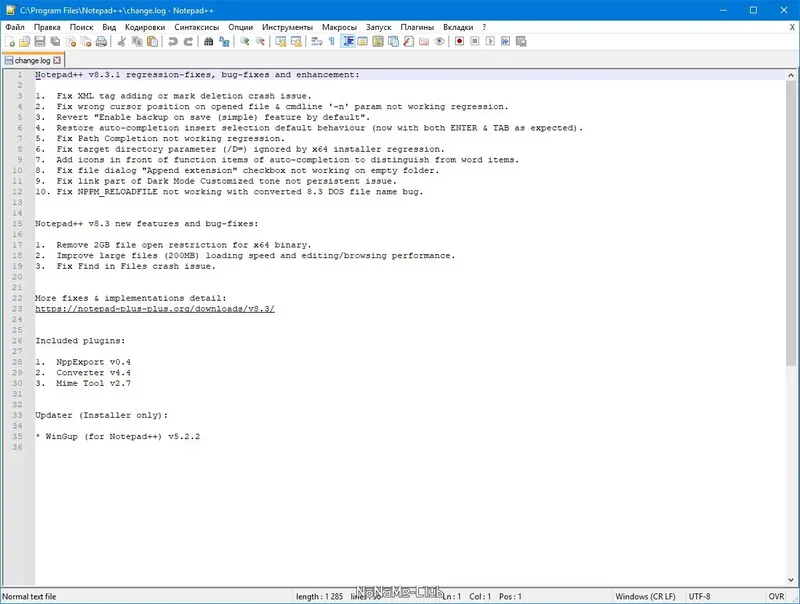Open the Вкладки menu
The image size is (800, 604).
[x=458, y=28]
